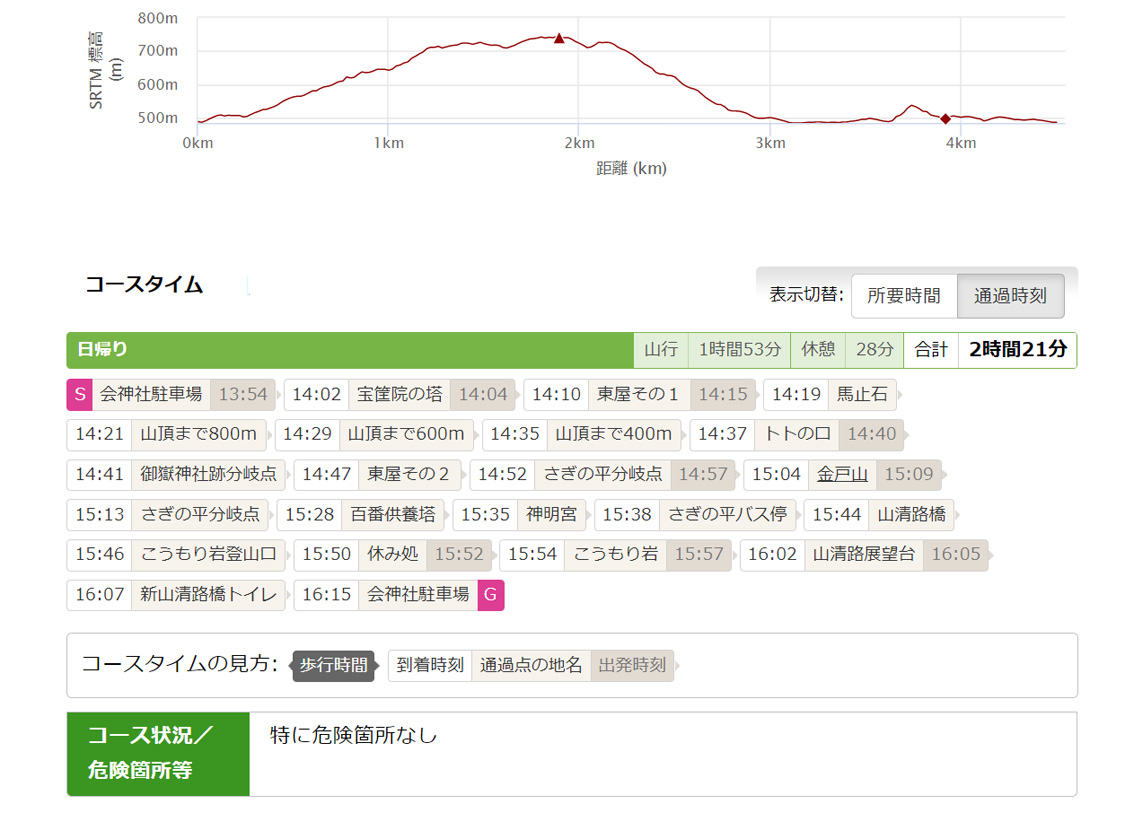Click the 神明宮 waypoint

pos(552,514)
